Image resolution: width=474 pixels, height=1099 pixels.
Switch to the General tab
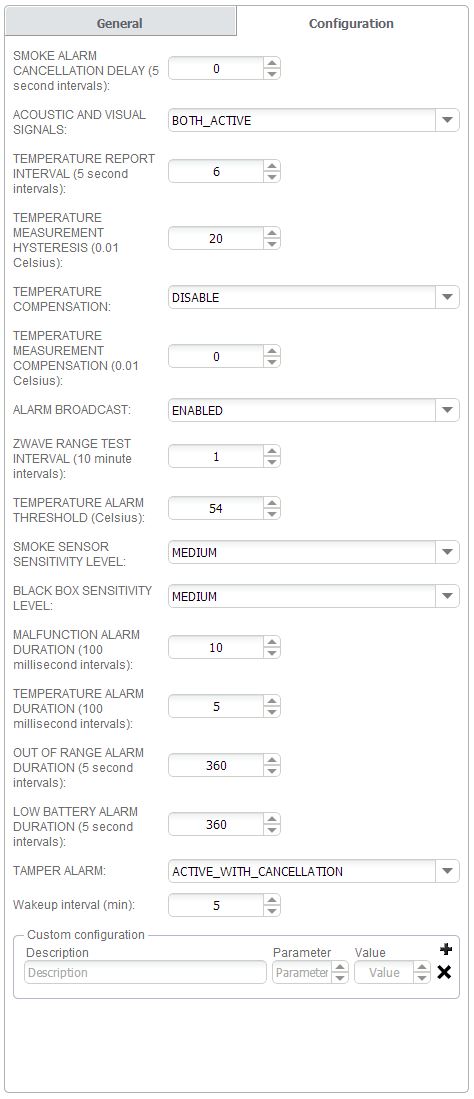(120, 23)
